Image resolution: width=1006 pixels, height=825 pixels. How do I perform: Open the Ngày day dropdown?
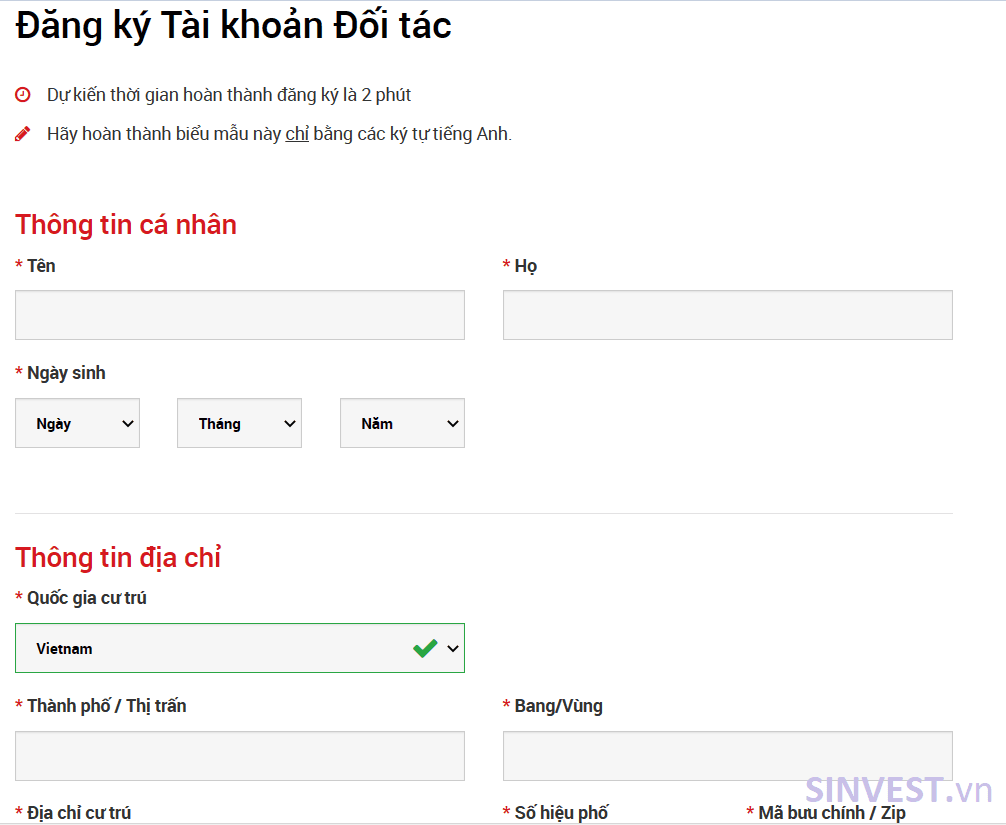[78, 423]
